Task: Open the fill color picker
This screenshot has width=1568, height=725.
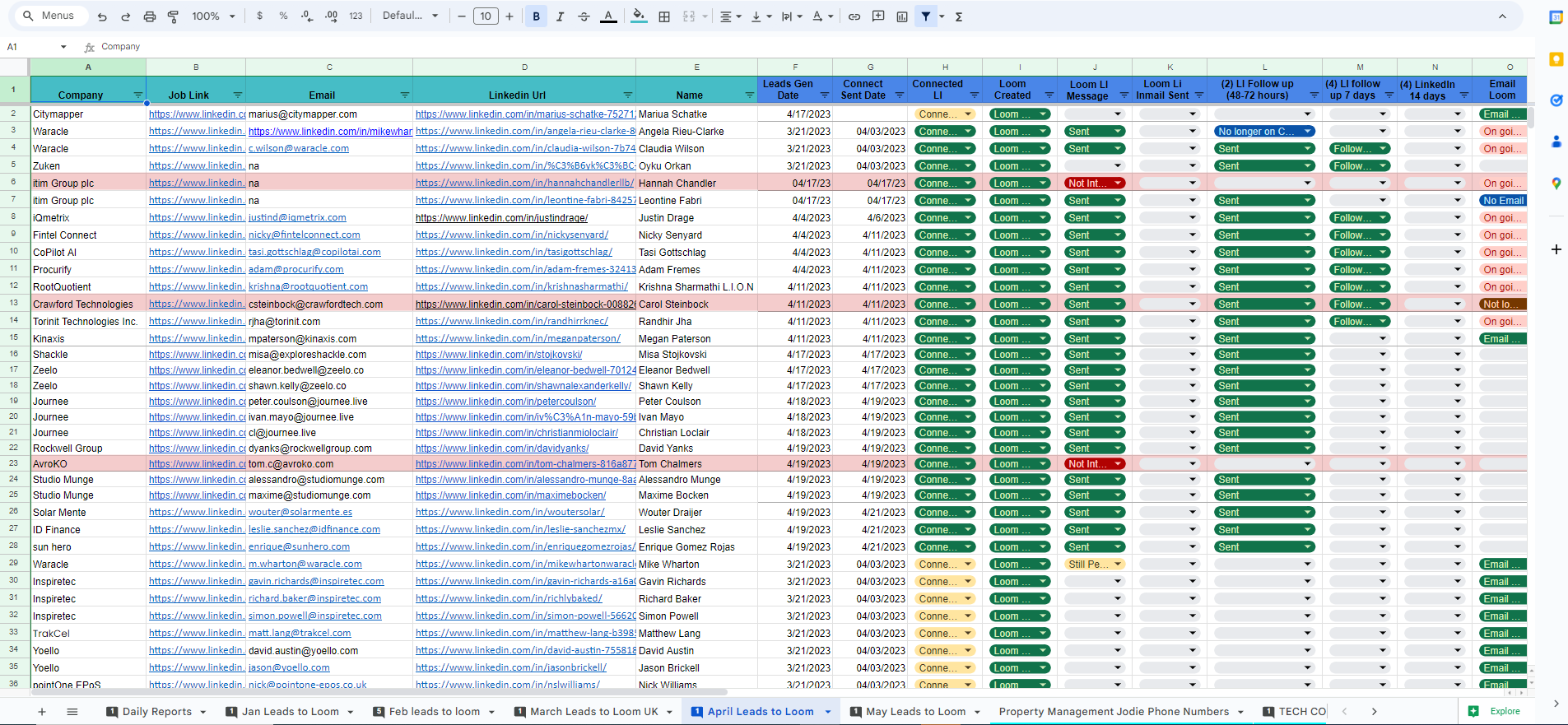Action: tap(639, 16)
